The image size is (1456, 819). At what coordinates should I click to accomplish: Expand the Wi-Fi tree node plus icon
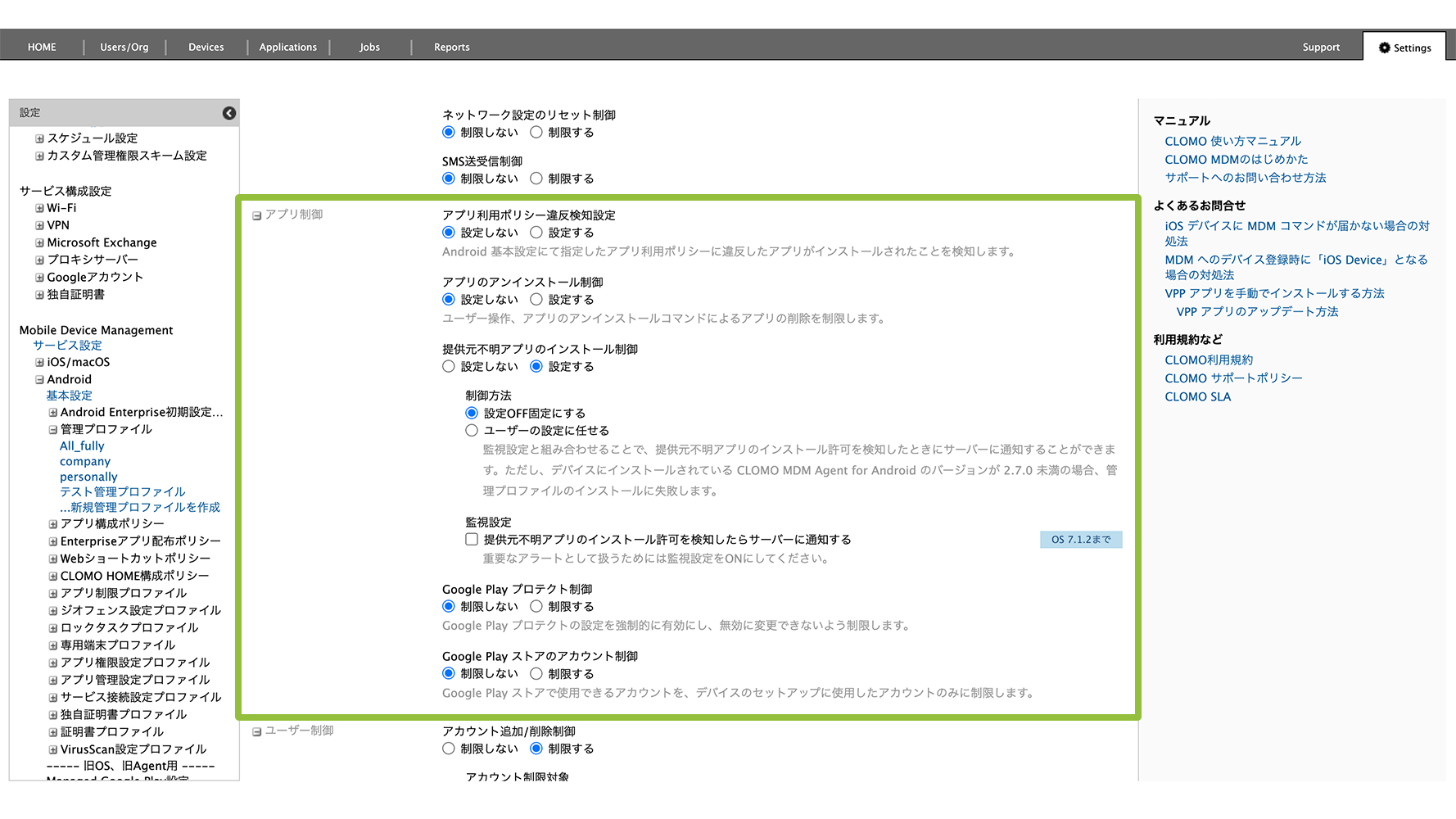[x=39, y=209]
